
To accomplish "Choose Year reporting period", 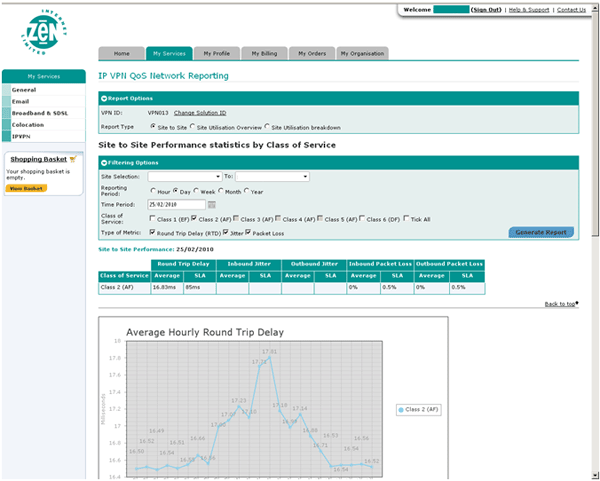I will pos(246,190).
